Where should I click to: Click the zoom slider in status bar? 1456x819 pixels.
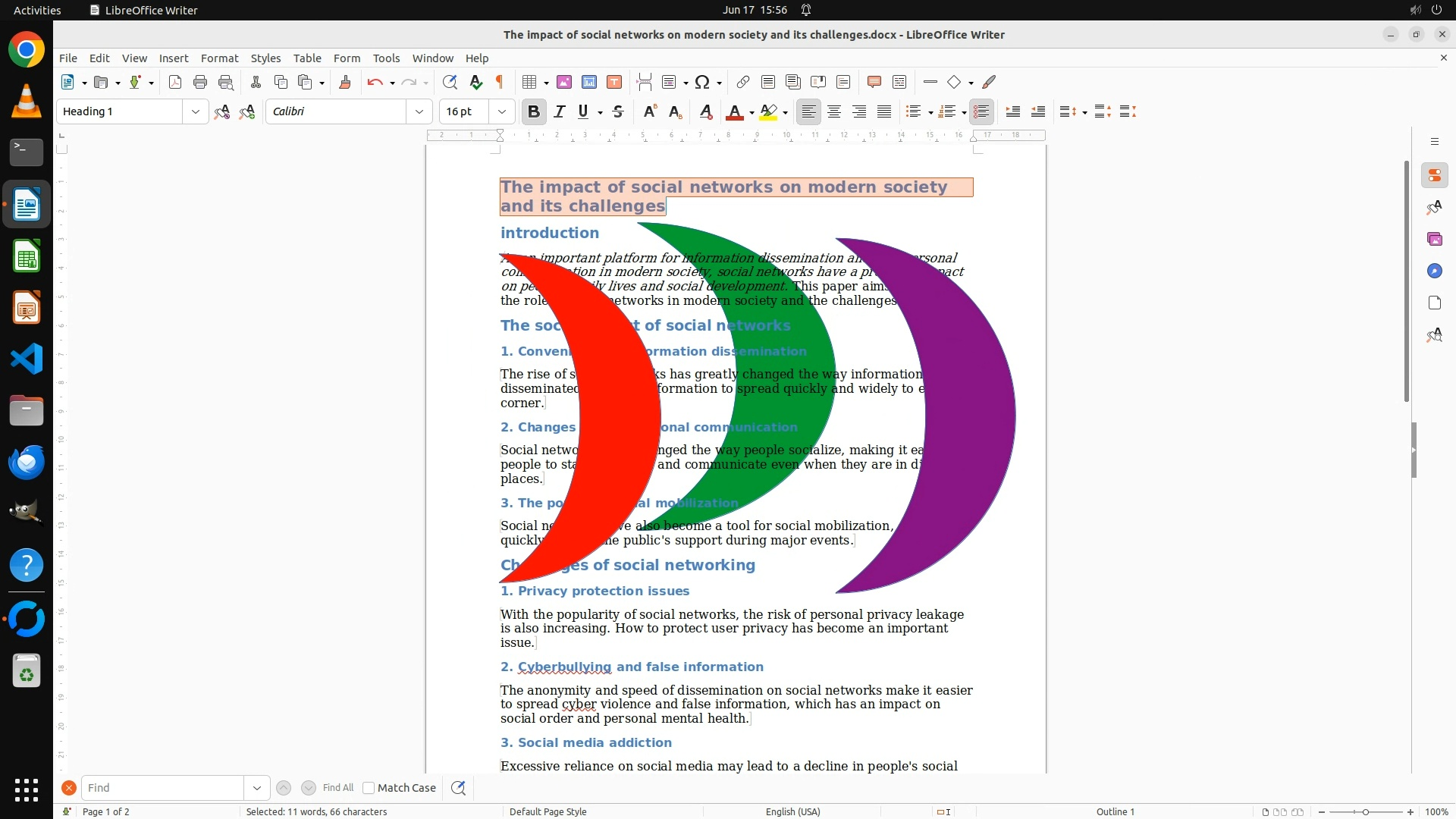pyautogui.click(x=1366, y=811)
